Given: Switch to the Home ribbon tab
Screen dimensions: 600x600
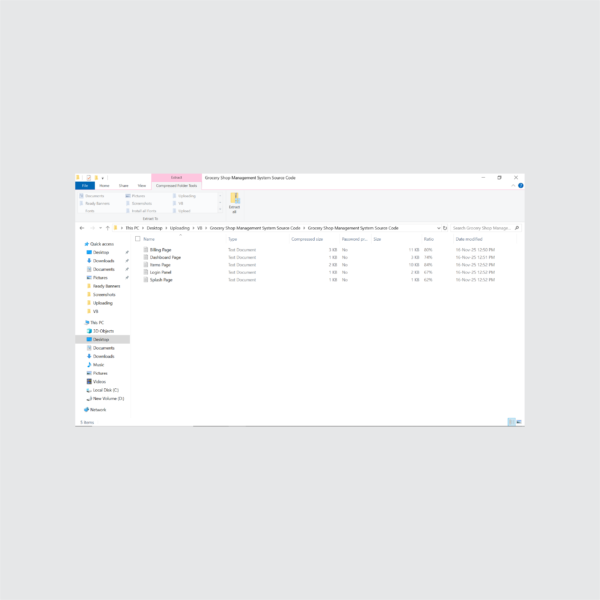Looking at the screenshot, I should click(104, 186).
